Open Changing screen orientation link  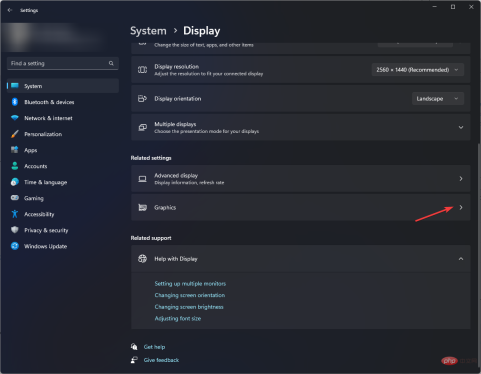pyautogui.click(x=190, y=295)
